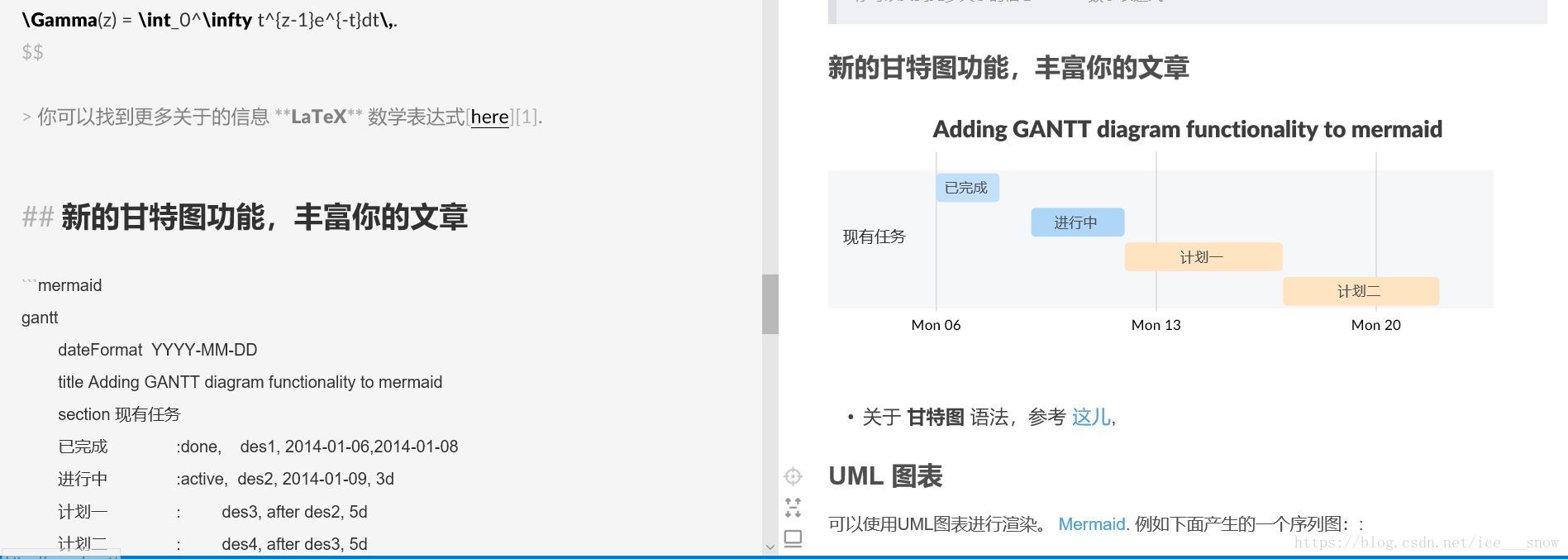The height and width of the screenshot is (559, 1568).
Task: Click the crosshair sync-scroll icon
Action: pyautogui.click(x=793, y=476)
